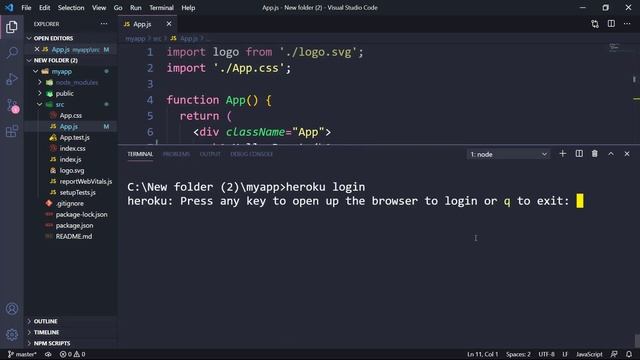The height and width of the screenshot is (360, 640).
Task: Open the File menu
Action: click(x=26, y=8)
